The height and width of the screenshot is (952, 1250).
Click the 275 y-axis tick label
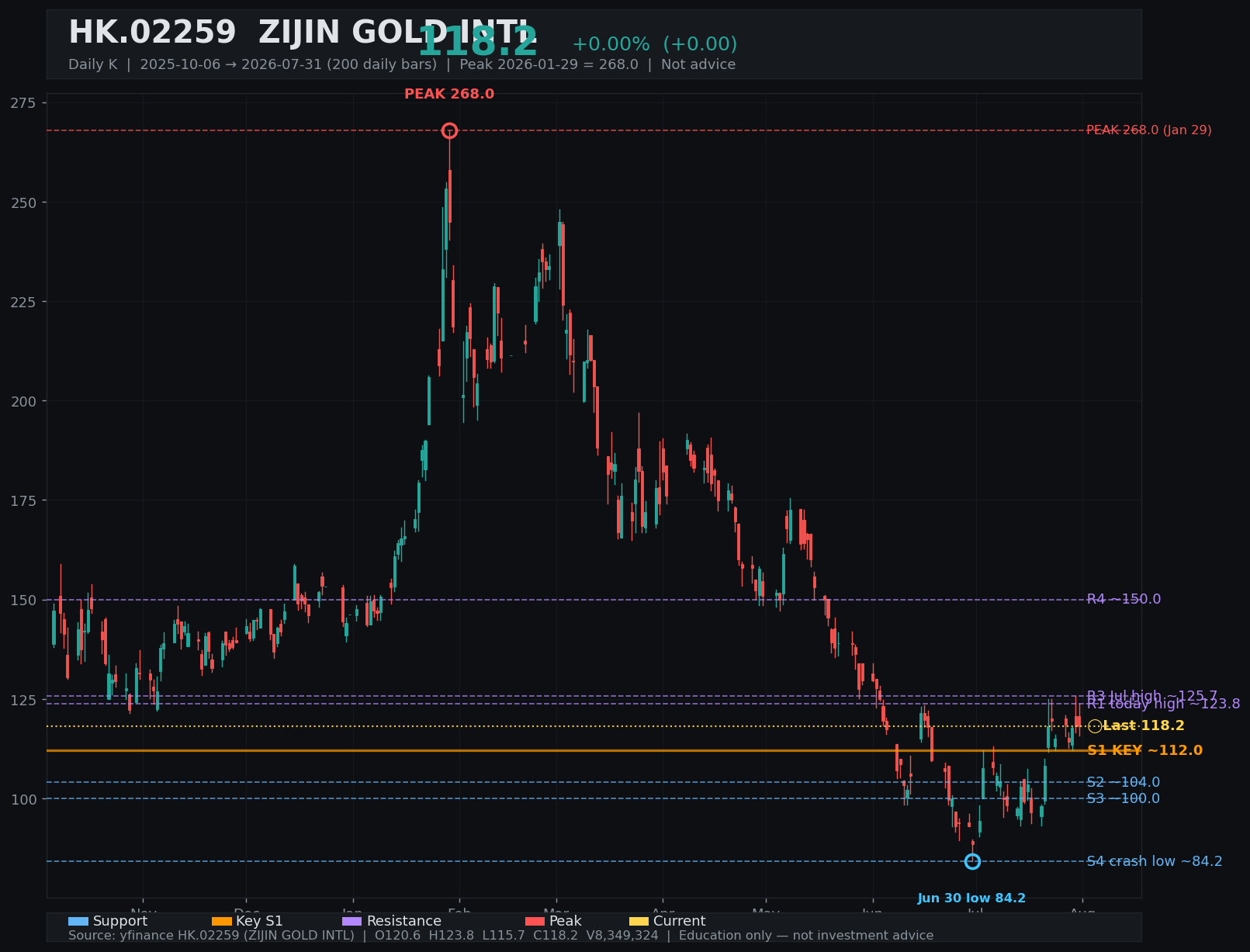[25, 103]
